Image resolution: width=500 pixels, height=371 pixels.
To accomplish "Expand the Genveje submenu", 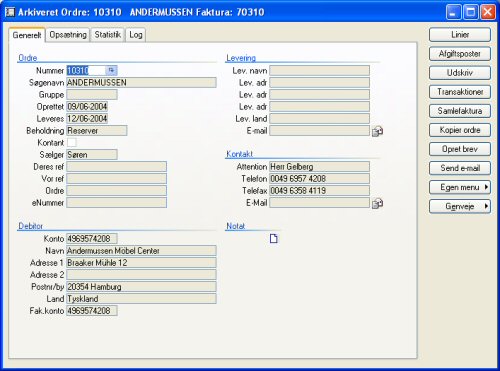I will [460, 206].
